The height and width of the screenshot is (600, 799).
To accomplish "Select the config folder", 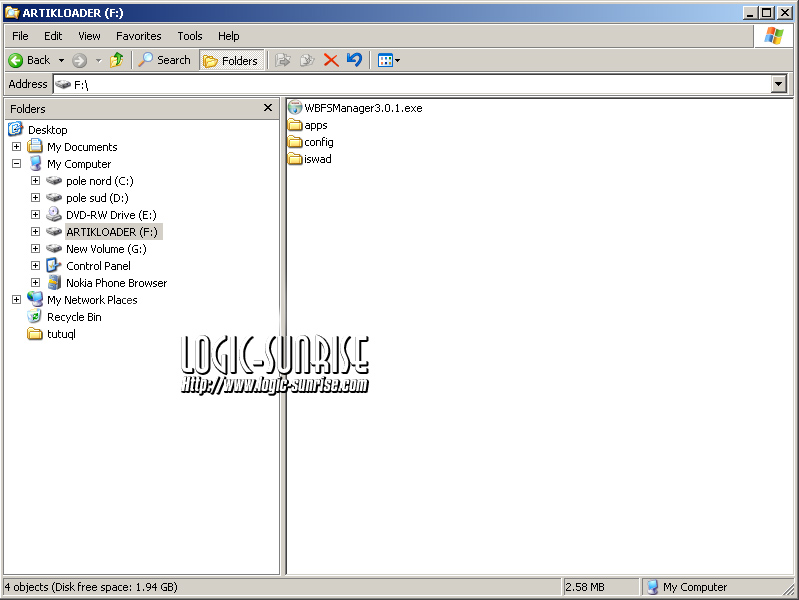I will (x=311, y=142).
